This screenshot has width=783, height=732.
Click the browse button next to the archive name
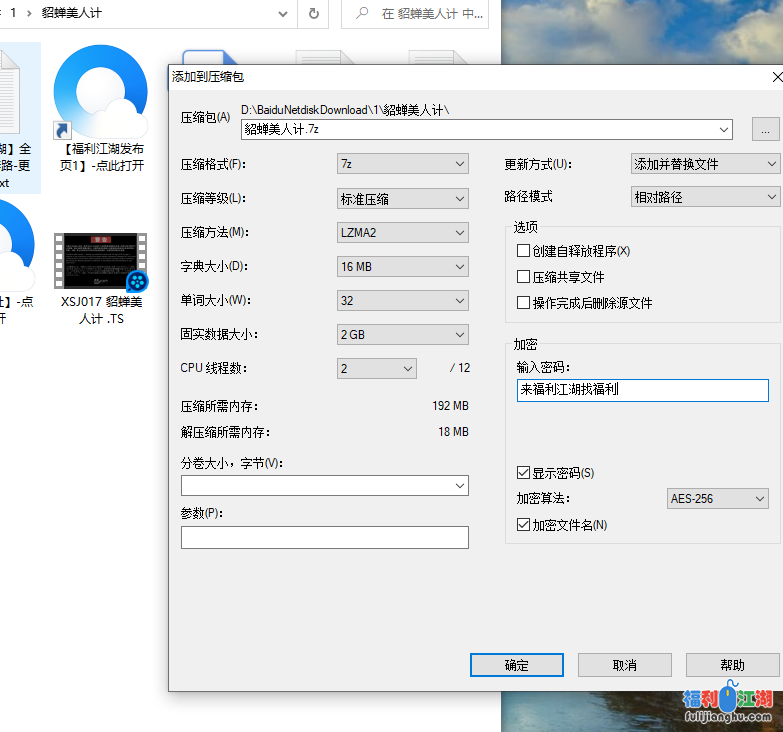click(x=765, y=129)
